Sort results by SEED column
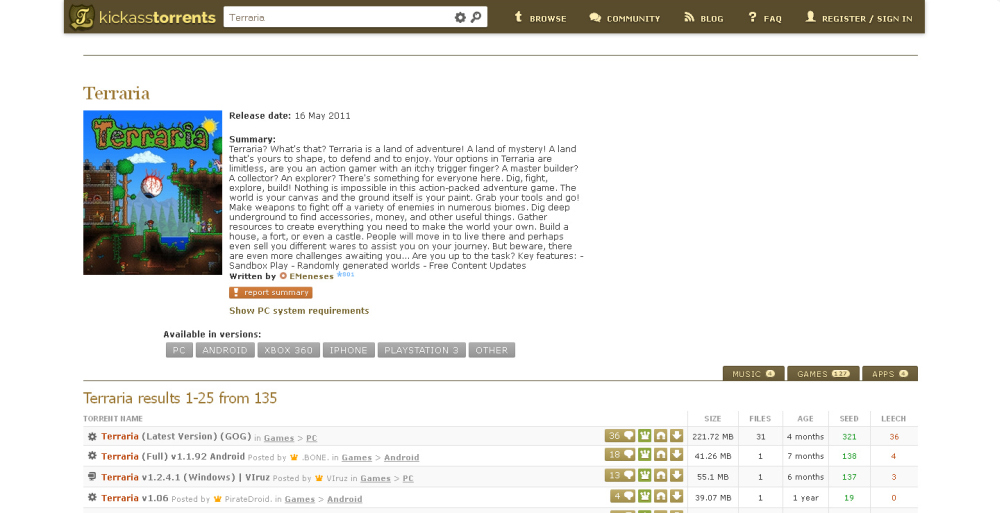This screenshot has height=513, width=1000. point(849,419)
